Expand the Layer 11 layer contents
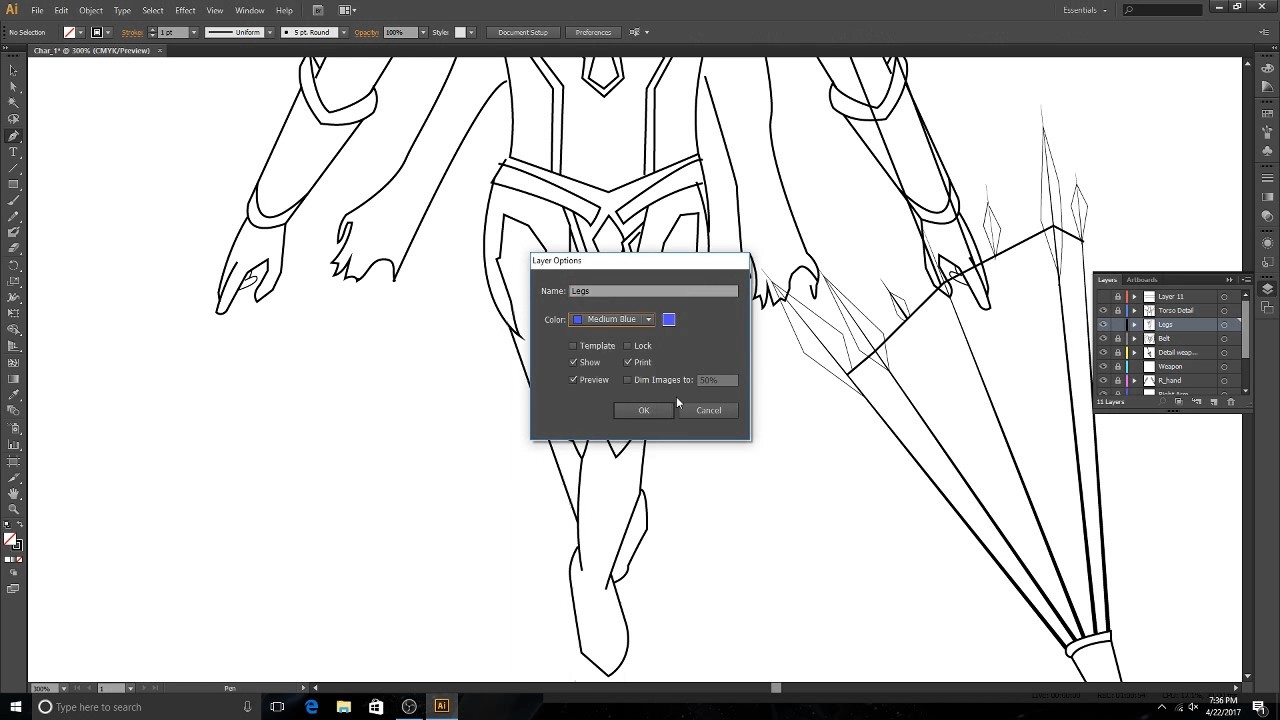1280x720 pixels. tap(1134, 297)
